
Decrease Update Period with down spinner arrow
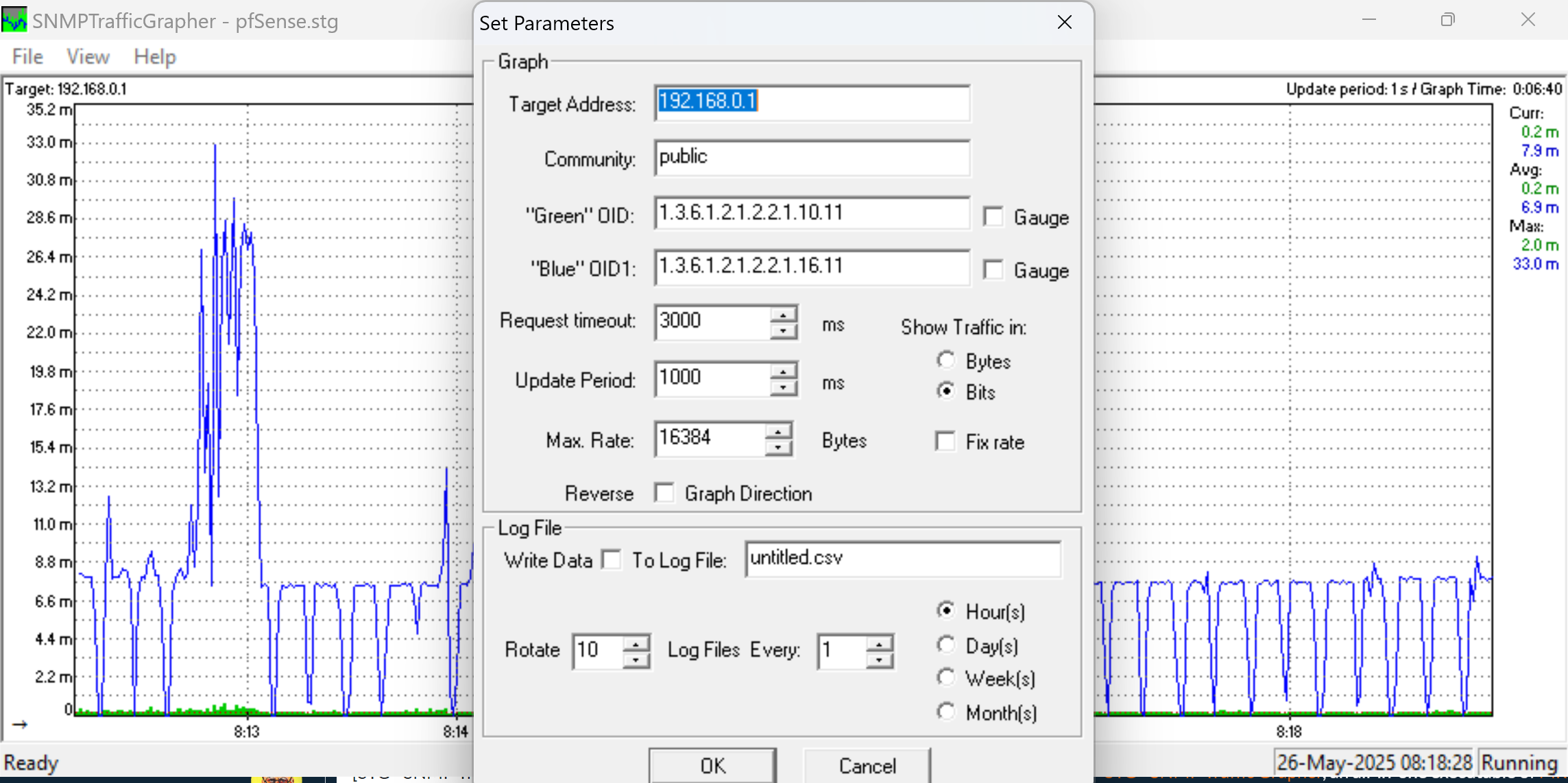(x=783, y=388)
